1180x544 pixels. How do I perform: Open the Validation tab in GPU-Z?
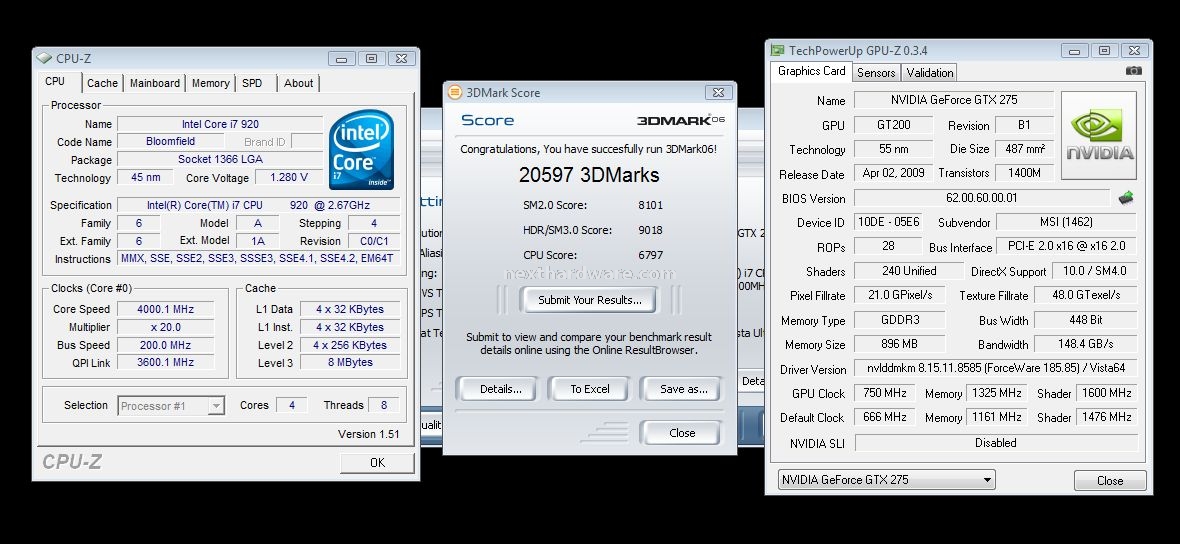929,72
